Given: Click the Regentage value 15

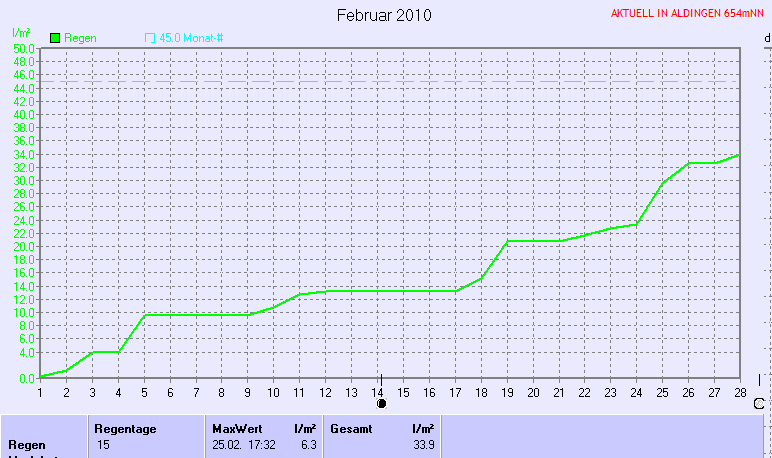Looking at the screenshot, I should coord(104,443).
